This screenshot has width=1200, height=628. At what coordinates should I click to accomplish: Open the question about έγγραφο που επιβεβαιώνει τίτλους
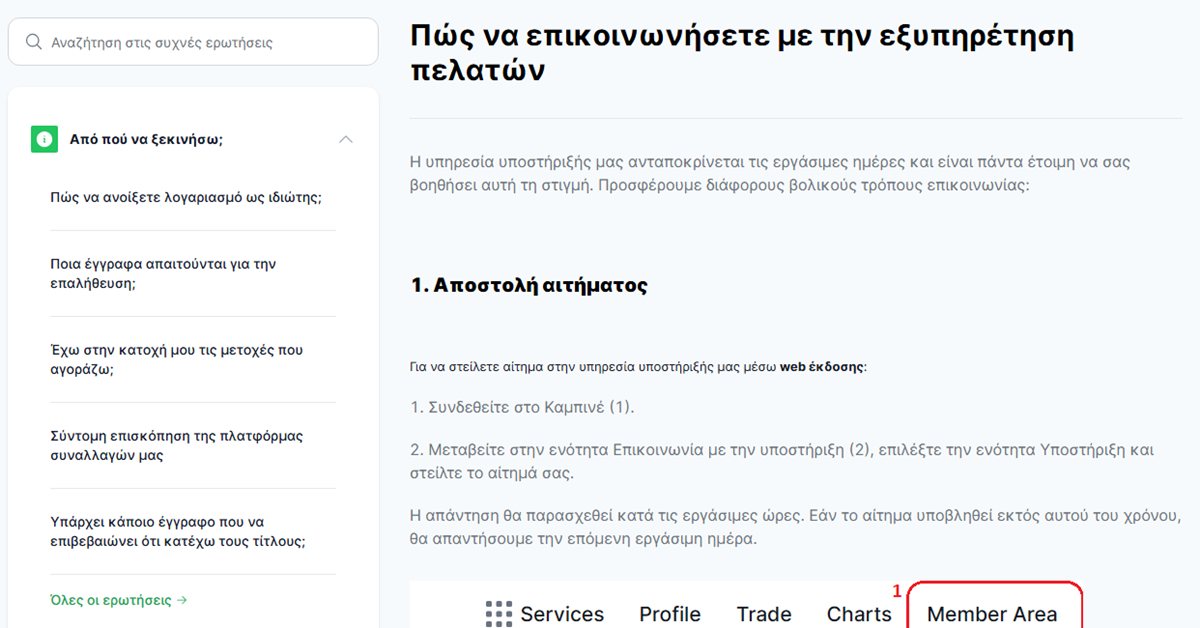178,532
